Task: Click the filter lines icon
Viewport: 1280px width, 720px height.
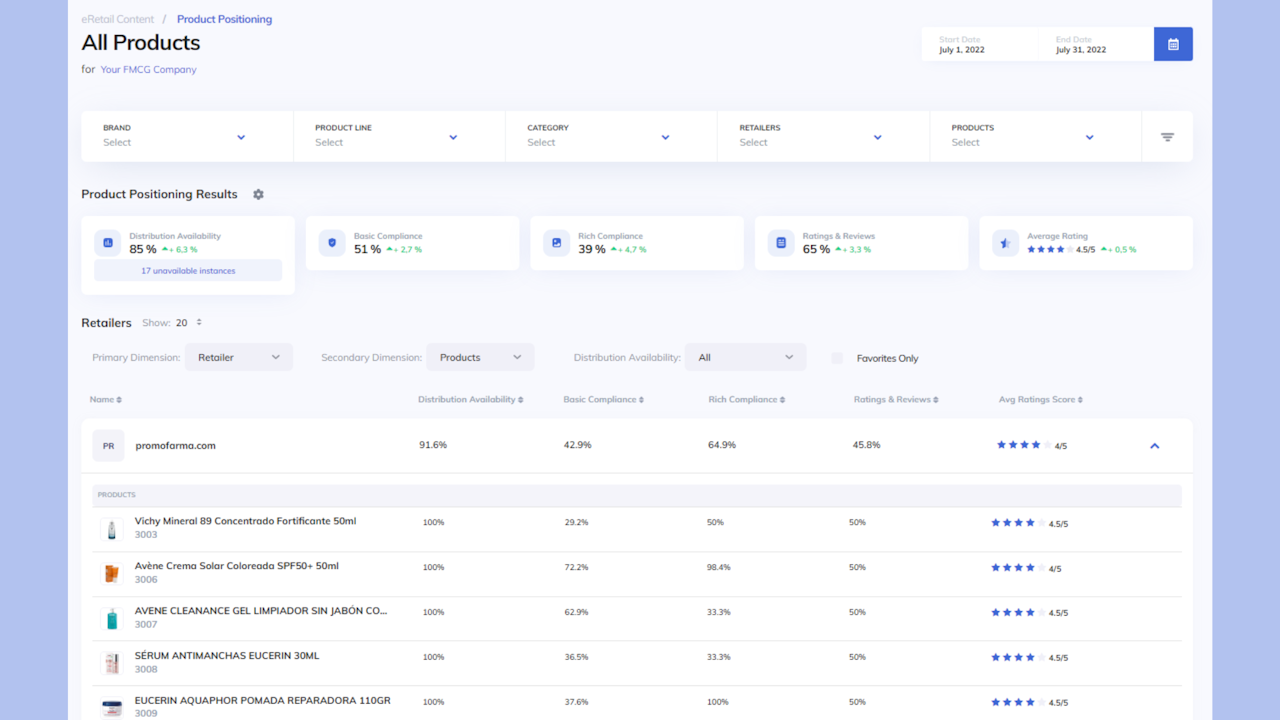Action: pos(1167,137)
